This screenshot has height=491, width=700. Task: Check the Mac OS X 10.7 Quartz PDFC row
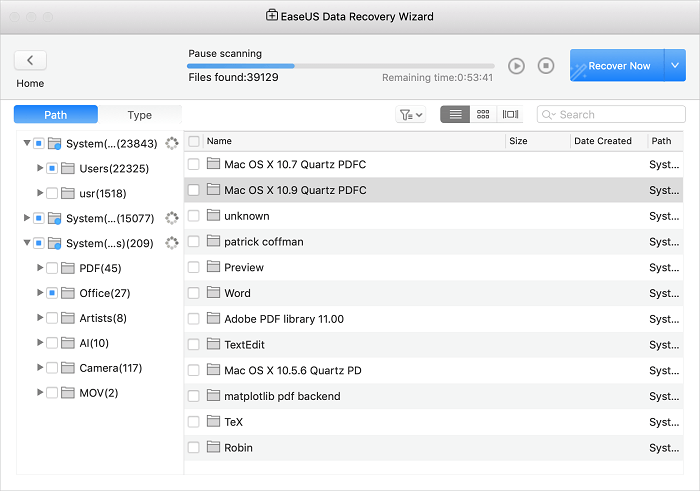pos(194,164)
